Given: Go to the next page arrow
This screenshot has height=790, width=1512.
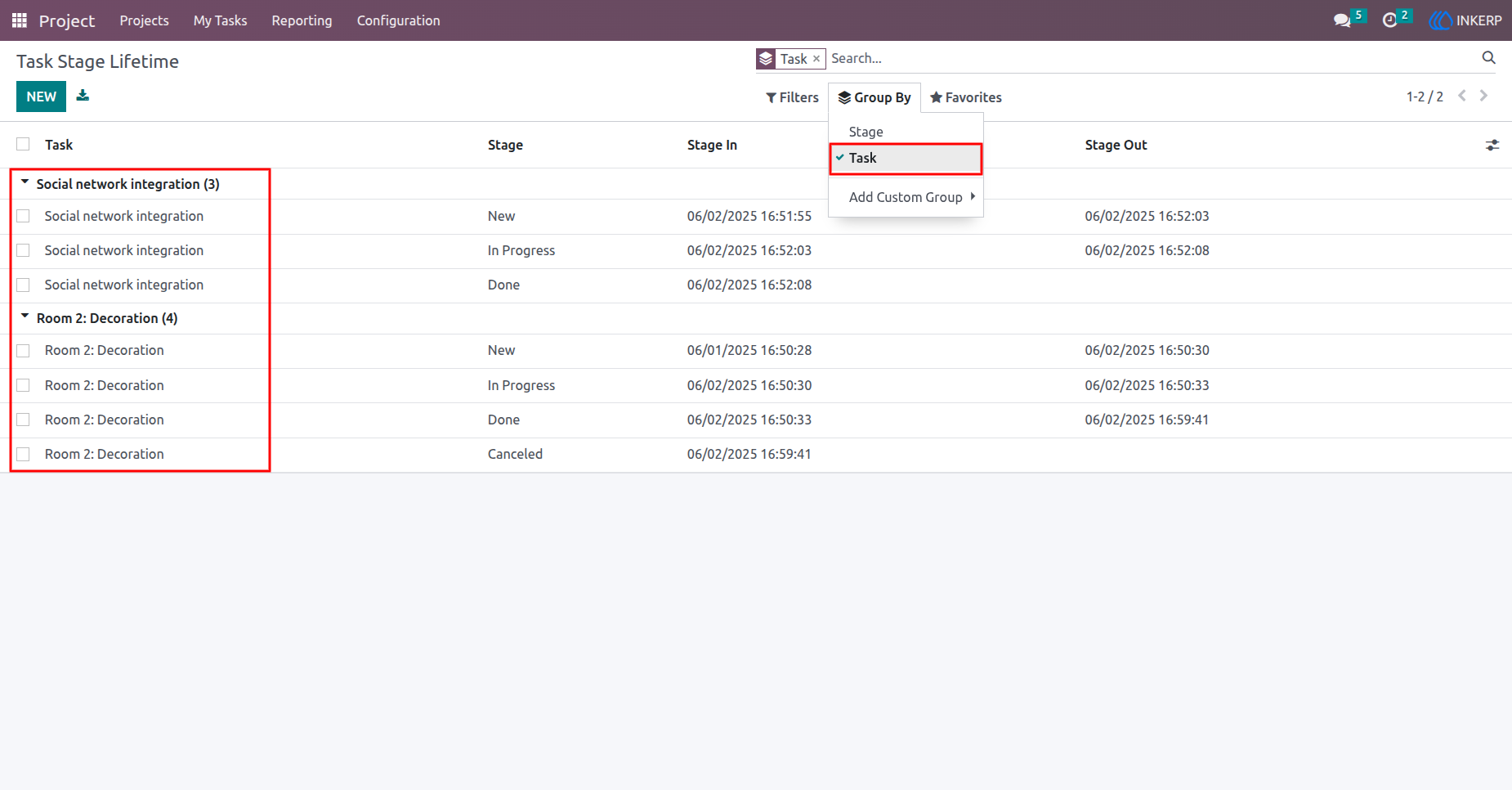Looking at the screenshot, I should coord(1483,96).
